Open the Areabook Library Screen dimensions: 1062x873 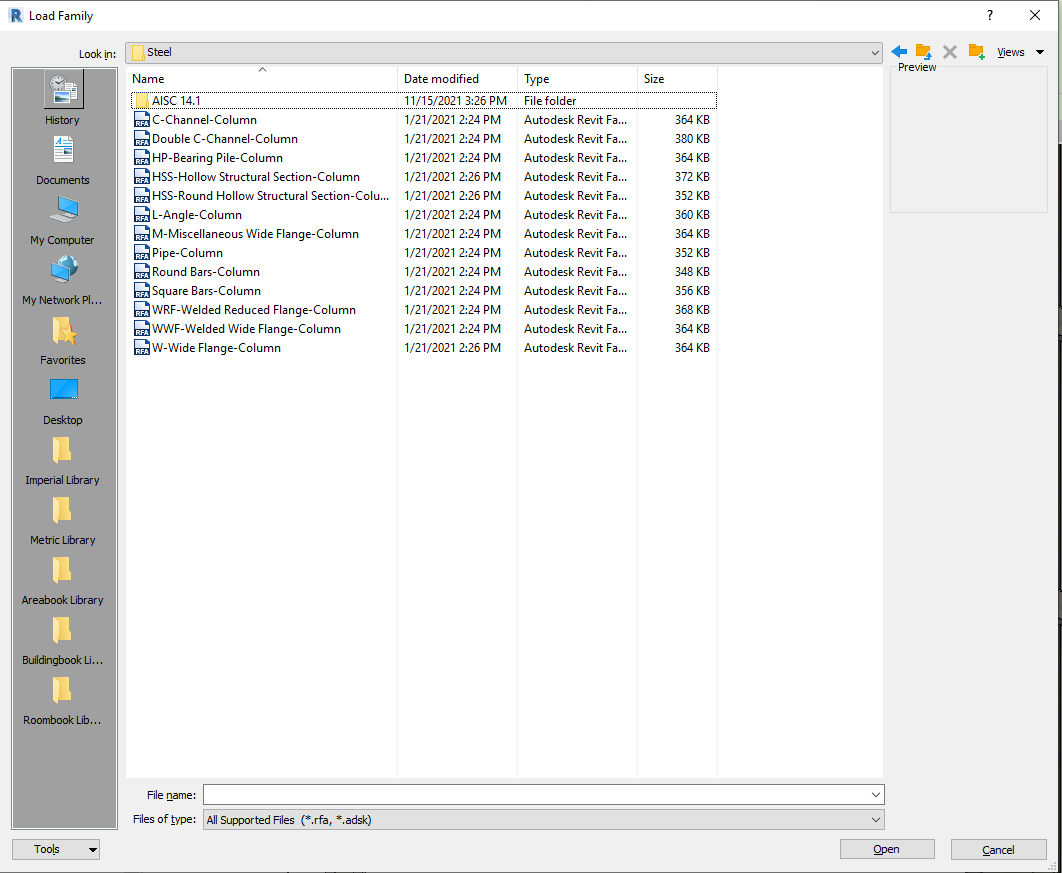tap(62, 577)
